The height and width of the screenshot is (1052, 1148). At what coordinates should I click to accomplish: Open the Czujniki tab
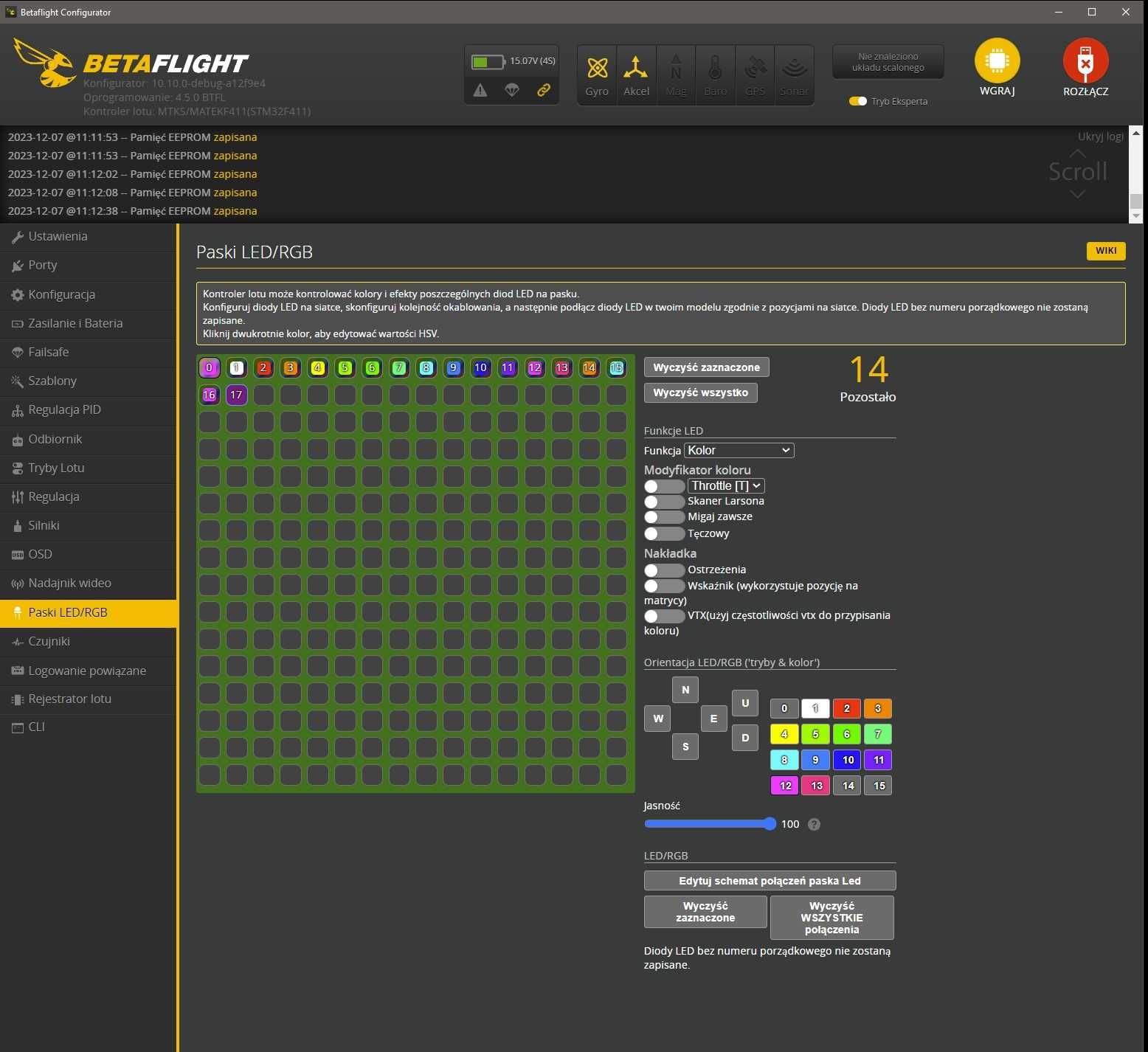(89, 642)
